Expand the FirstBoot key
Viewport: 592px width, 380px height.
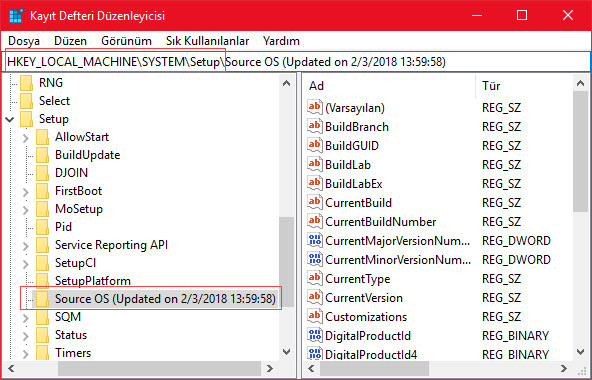(x=25, y=192)
